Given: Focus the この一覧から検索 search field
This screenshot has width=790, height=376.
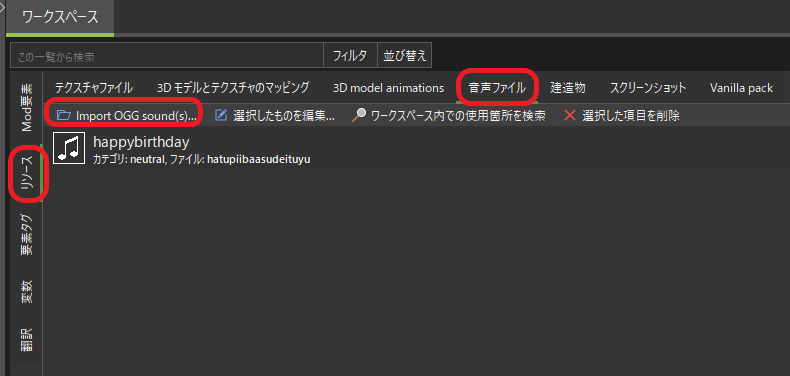Looking at the screenshot, I should [x=167, y=55].
